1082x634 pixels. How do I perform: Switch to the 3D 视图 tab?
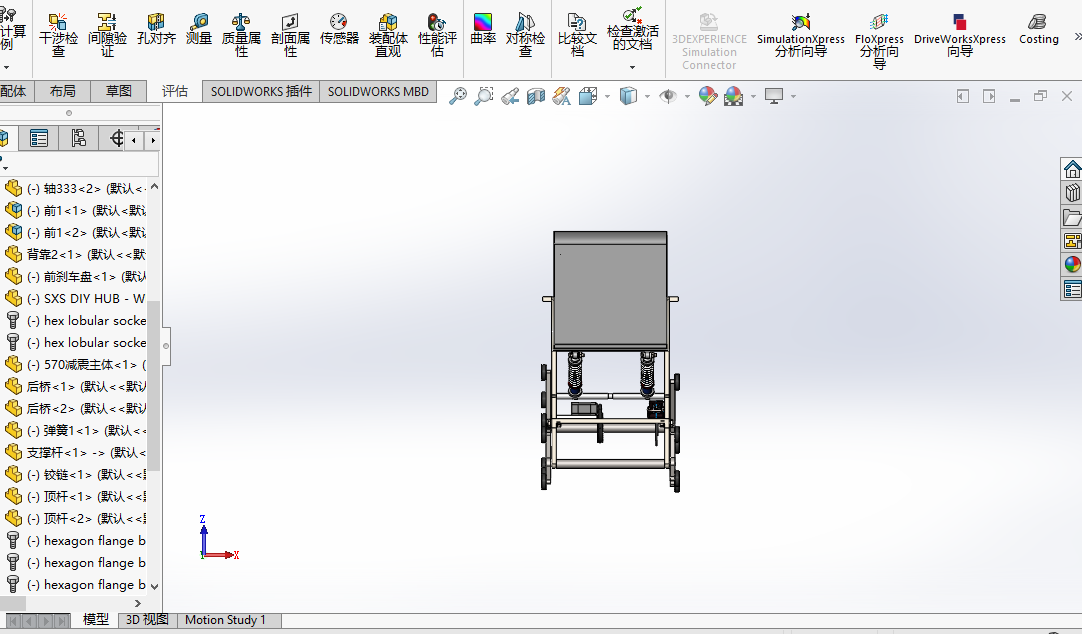pyautogui.click(x=147, y=620)
